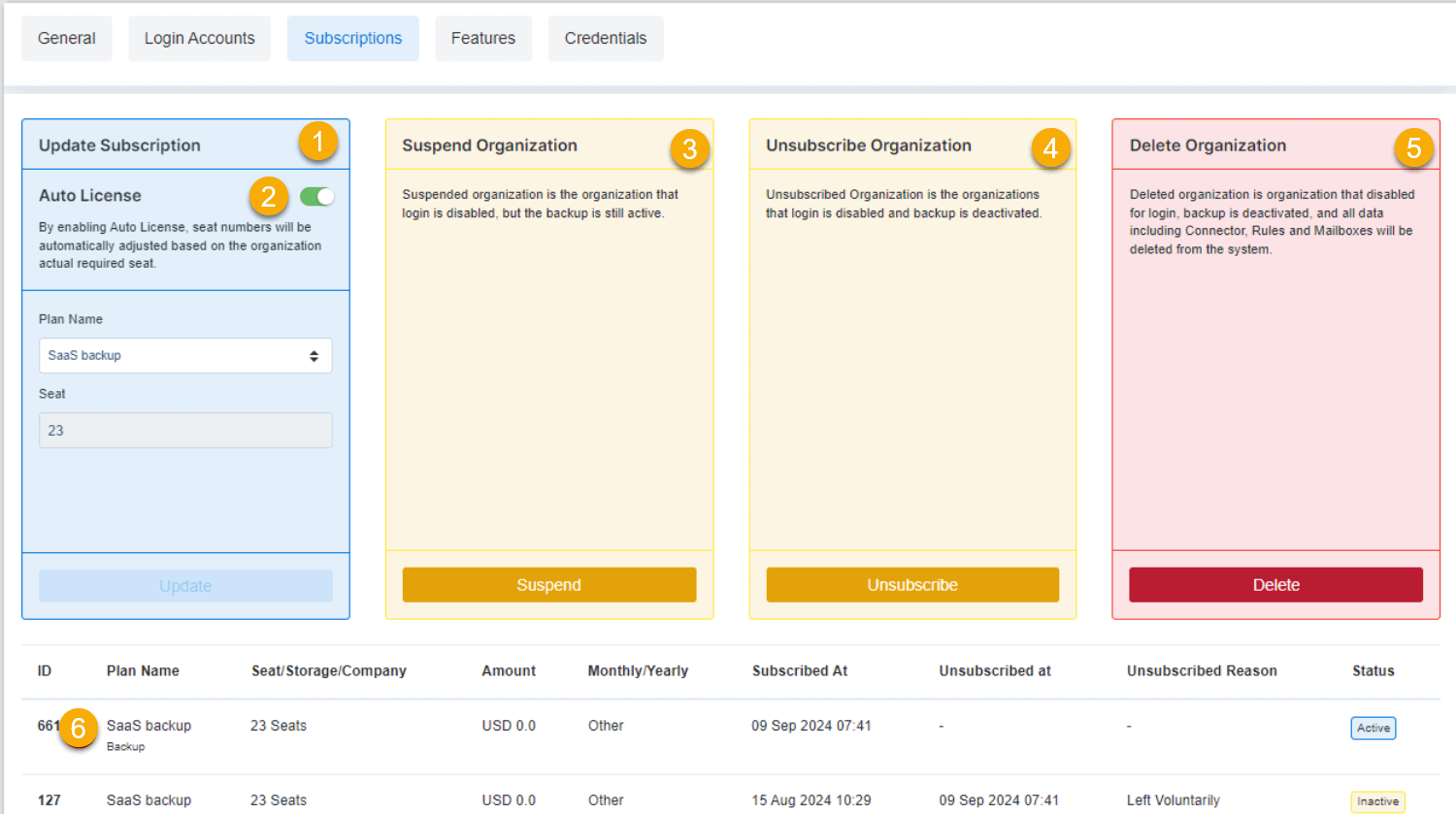This screenshot has width=1456, height=814.
Task: Open the Login Accounts tab
Action: coord(199,39)
